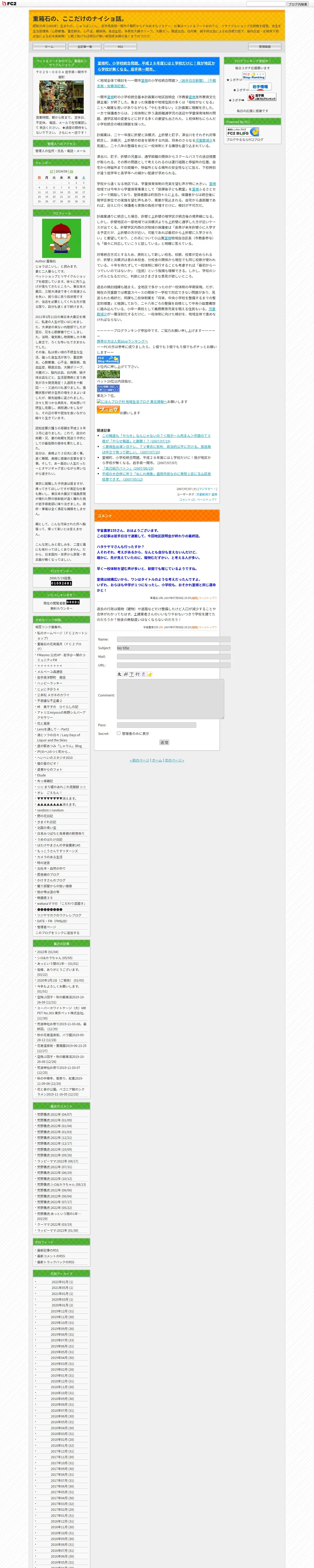This screenshot has height=1568, width=314.
Task: Click the Mail input field
Action: tap(174, 656)
